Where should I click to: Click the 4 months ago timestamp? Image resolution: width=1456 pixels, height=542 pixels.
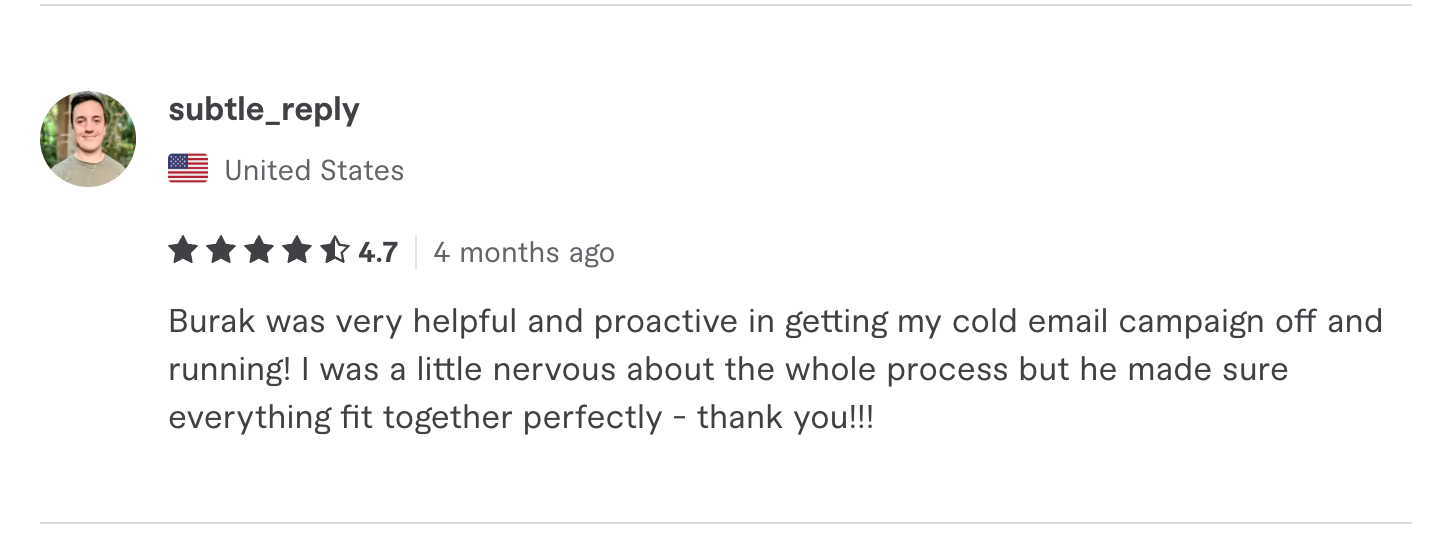pos(523,253)
